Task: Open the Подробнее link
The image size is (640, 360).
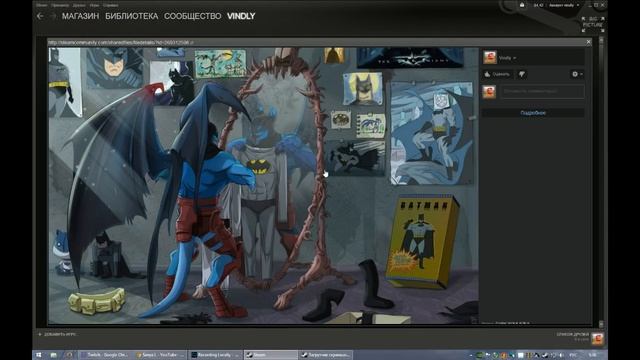Action: 533,113
